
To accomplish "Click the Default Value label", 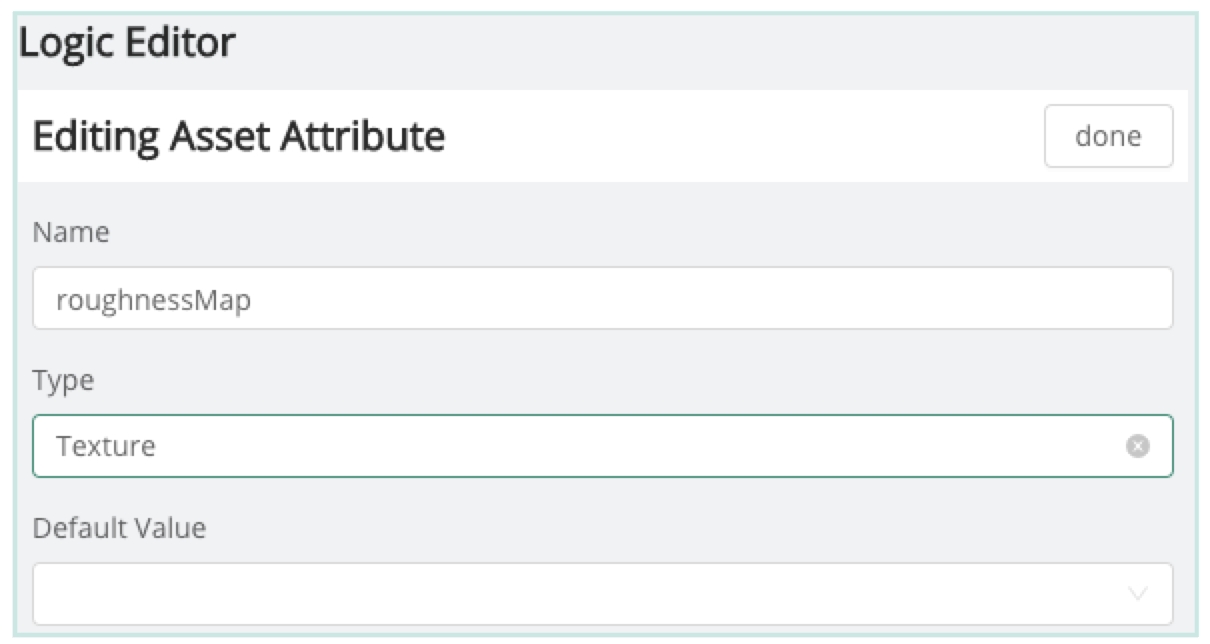I will pyautogui.click(x=119, y=528).
